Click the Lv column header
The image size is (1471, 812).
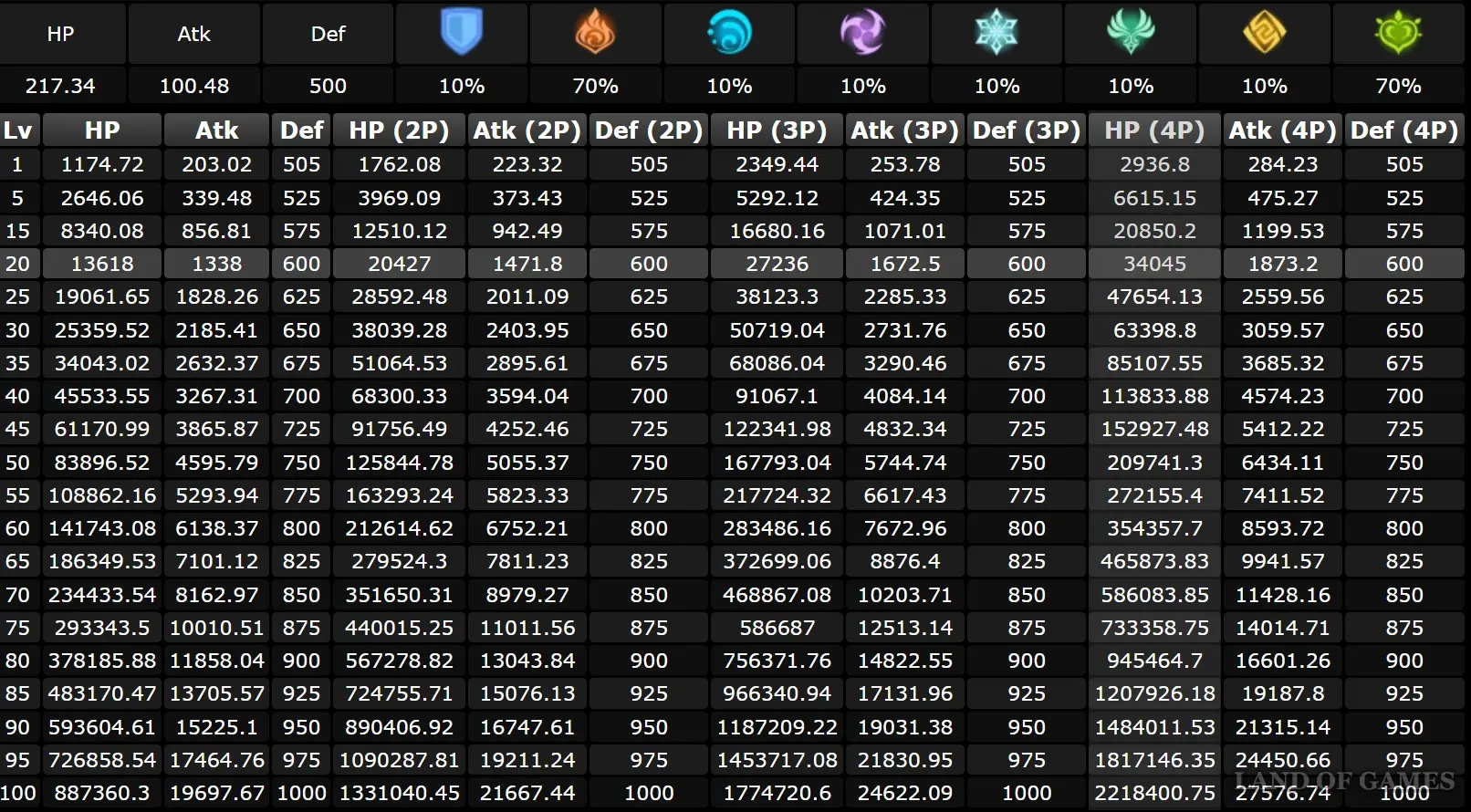click(18, 130)
